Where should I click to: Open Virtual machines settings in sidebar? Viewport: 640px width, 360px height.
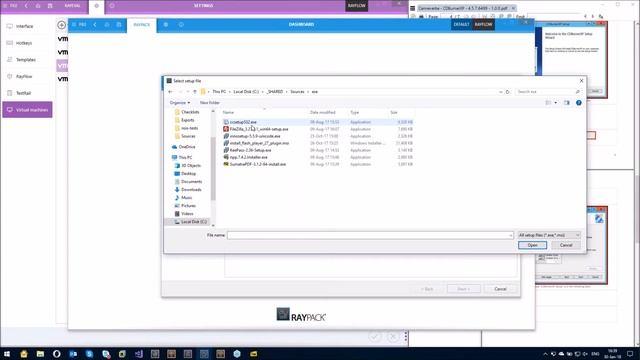[27, 110]
